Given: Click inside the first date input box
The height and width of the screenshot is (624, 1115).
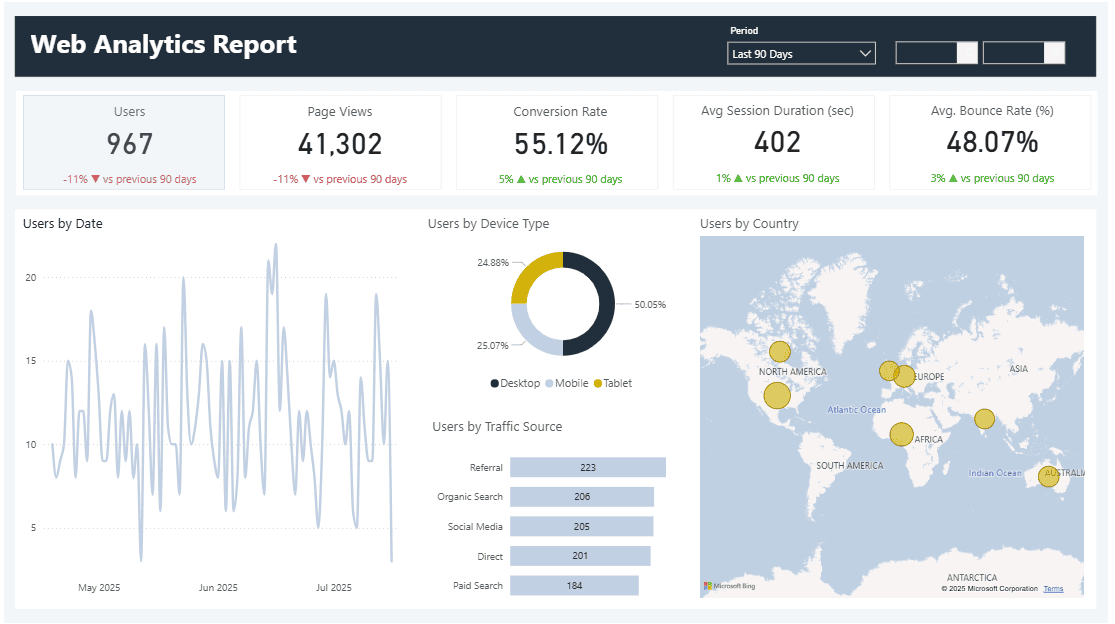Looking at the screenshot, I should coord(926,53).
